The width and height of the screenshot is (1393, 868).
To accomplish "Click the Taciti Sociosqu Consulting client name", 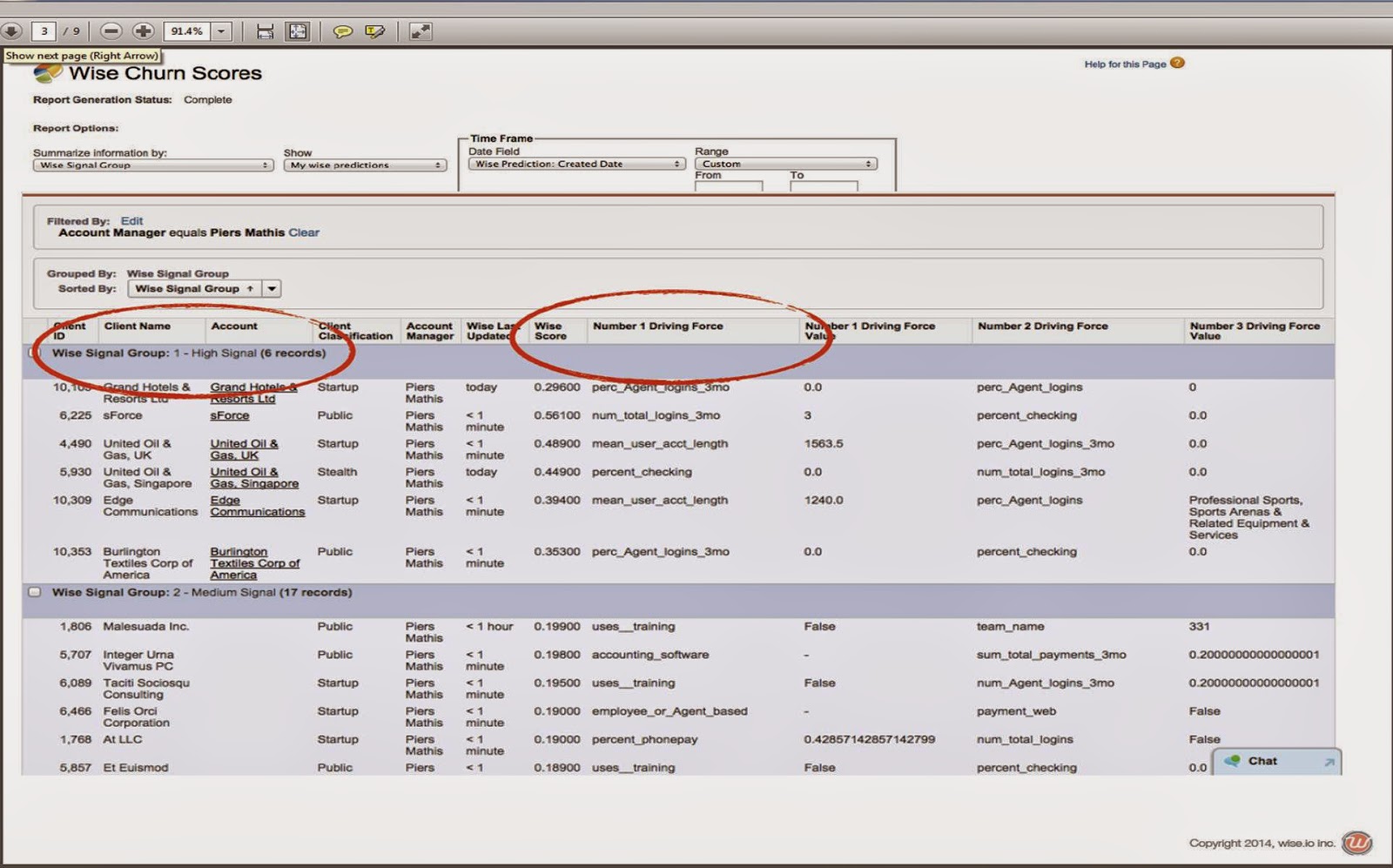I will click(146, 689).
